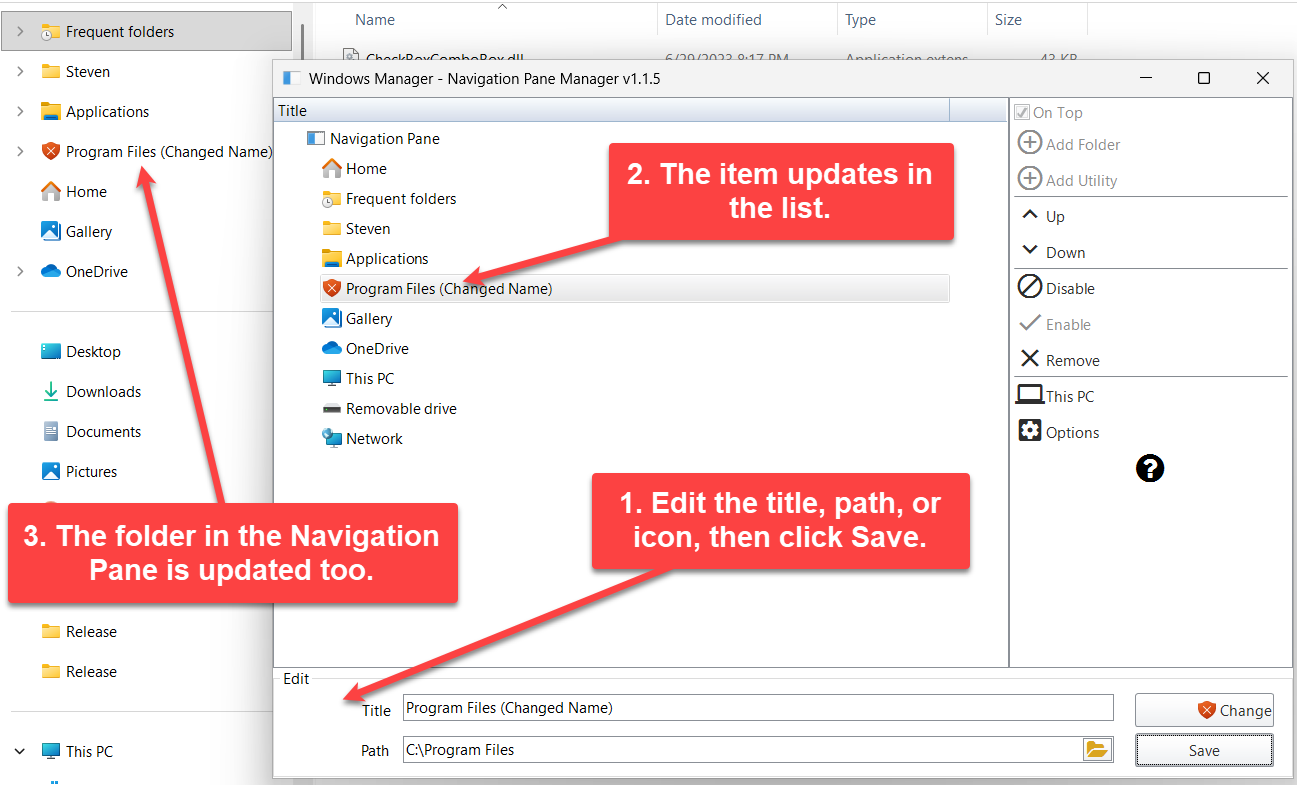1297x785 pixels.
Task: Move item Up with arrow icon
Action: click(1029, 215)
